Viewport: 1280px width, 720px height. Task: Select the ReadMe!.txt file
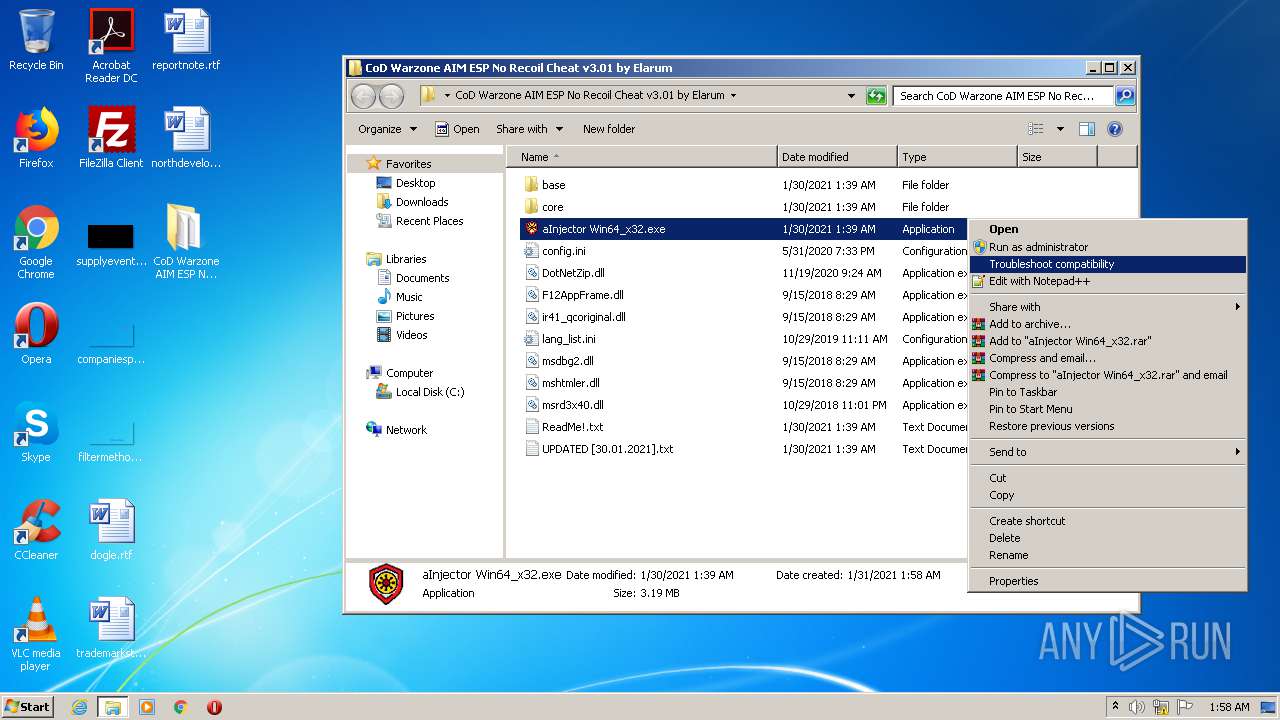point(565,427)
